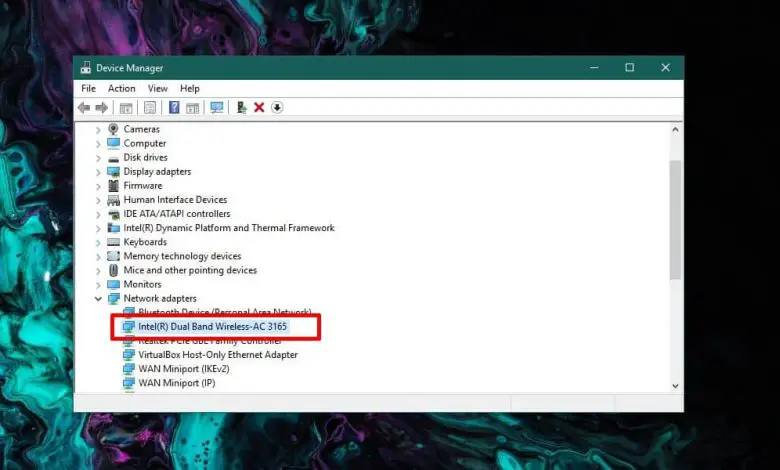Image resolution: width=780 pixels, height=470 pixels.
Task: Select WAN Miniport (IKEv2)
Action: click(x=184, y=369)
